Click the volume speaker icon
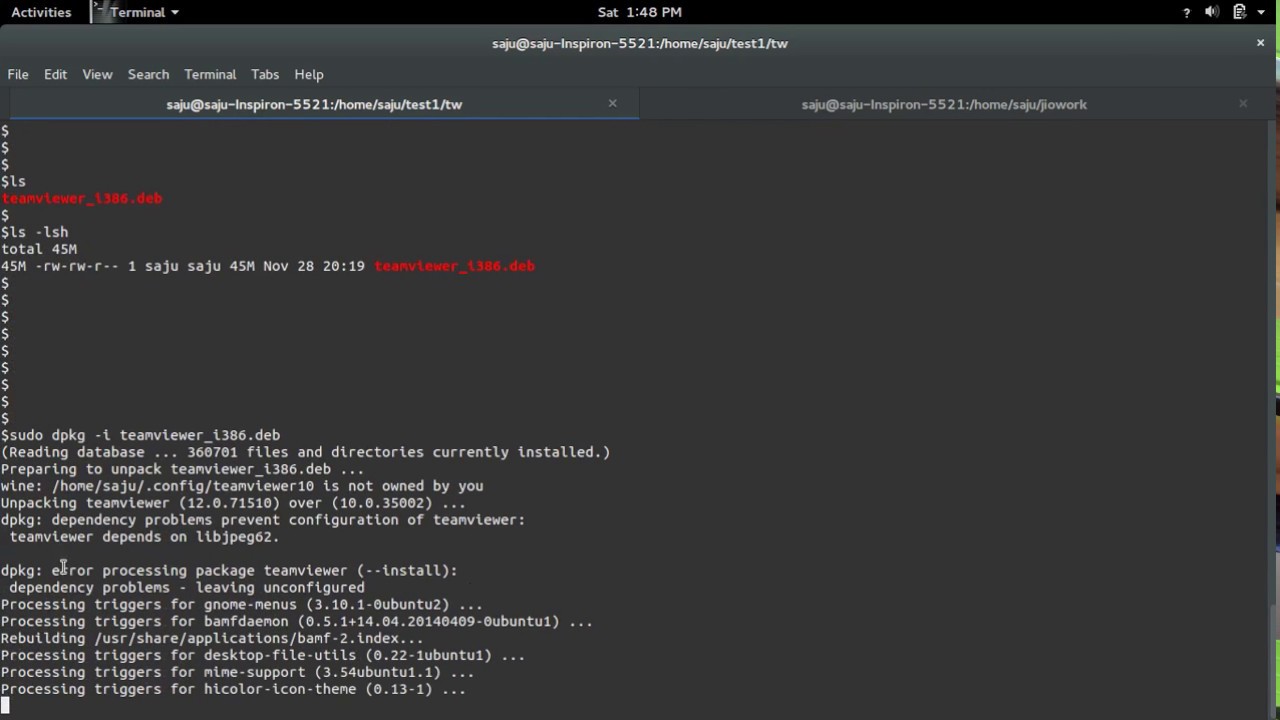Viewport: 1280px width, 720px height. 1212,12
